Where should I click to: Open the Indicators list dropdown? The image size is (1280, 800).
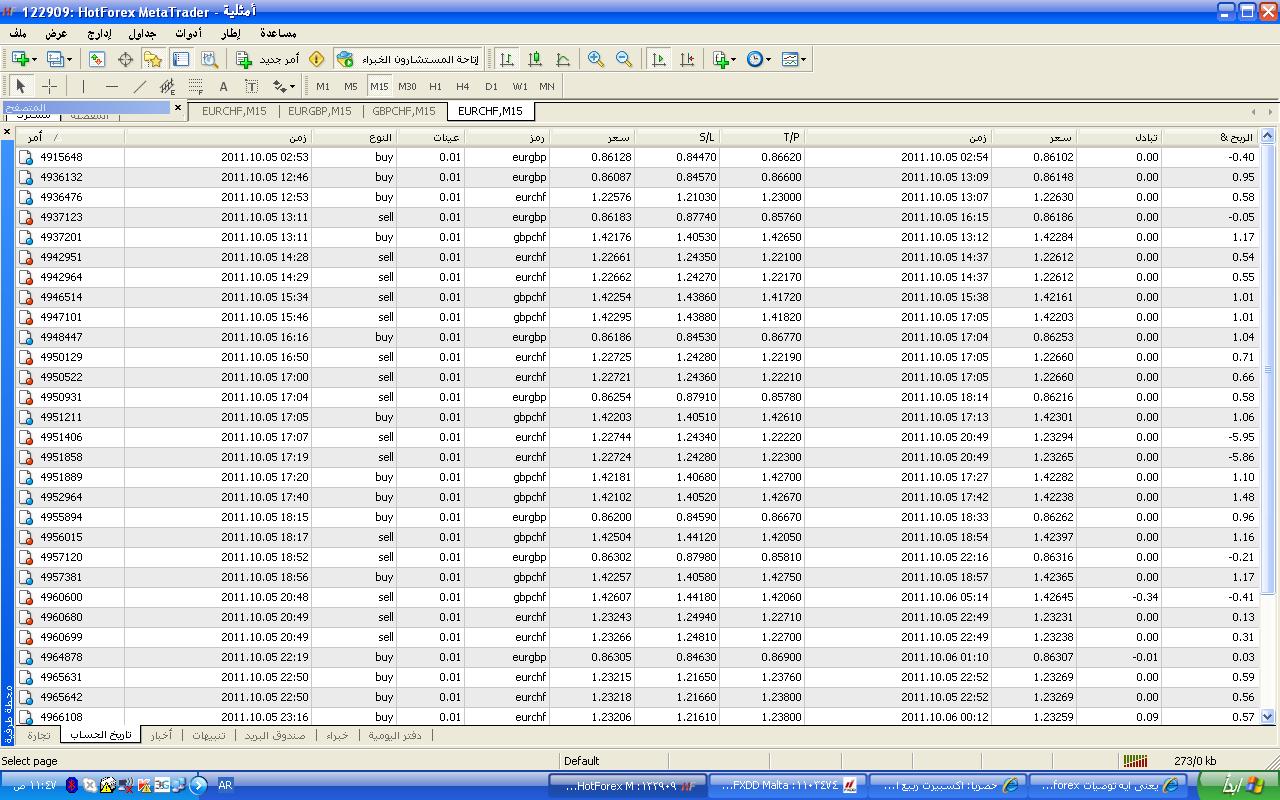click(725, 60)
